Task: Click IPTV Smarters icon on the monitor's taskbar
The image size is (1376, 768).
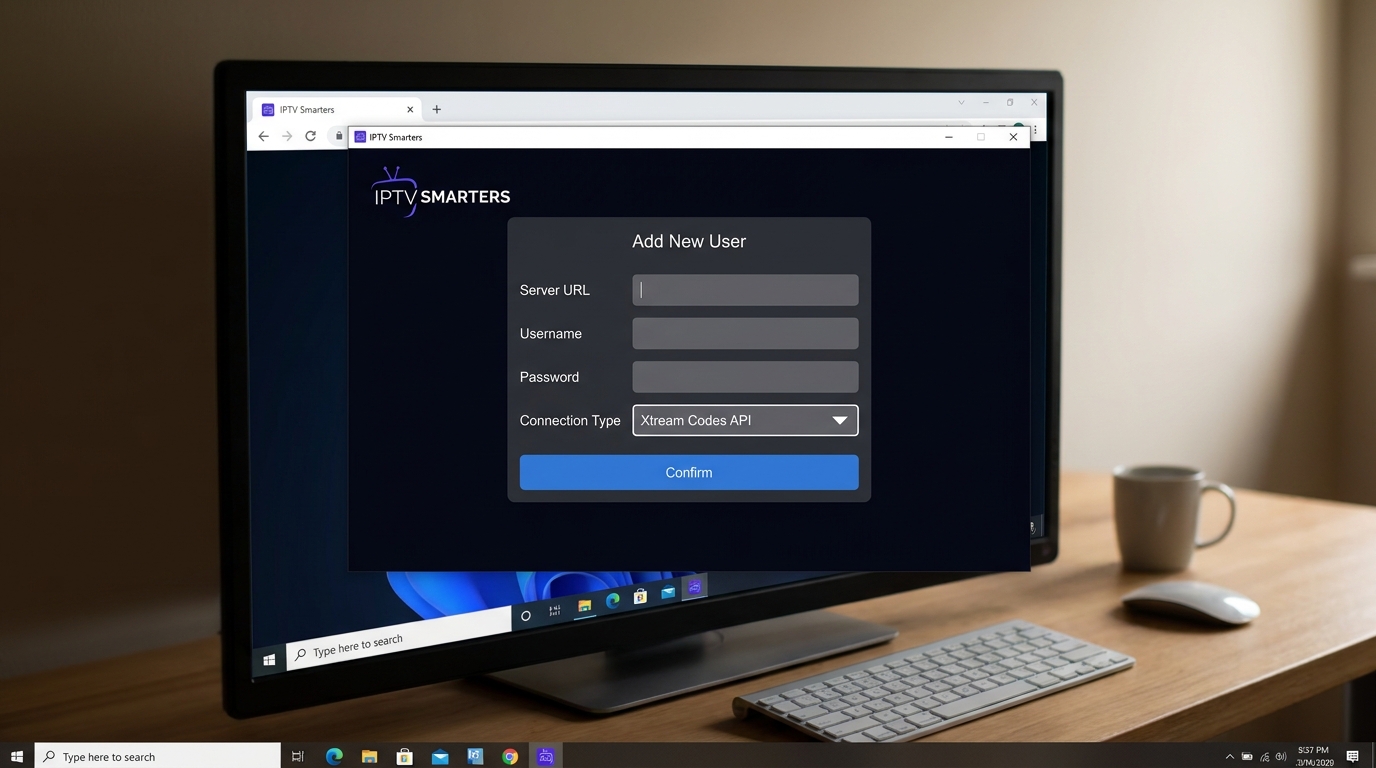Action: click(695, 587)
